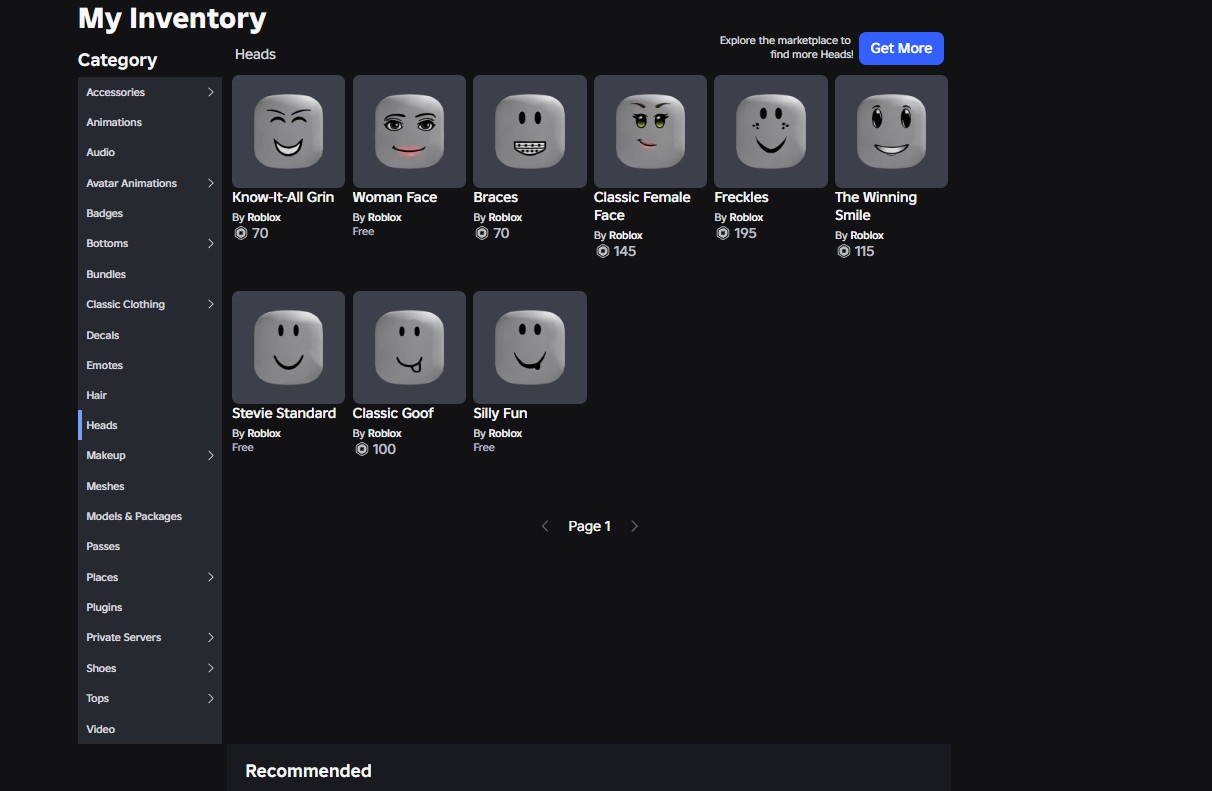Open the Know-It-All Grin title link

(283, 197)
